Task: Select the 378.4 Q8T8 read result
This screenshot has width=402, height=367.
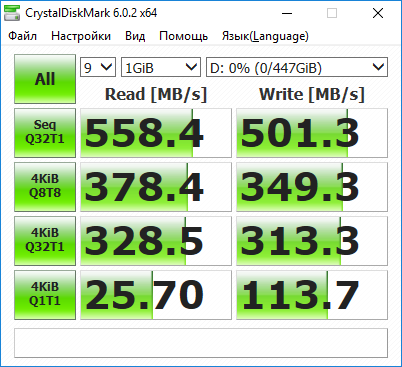Action: (x=156, y=187)
